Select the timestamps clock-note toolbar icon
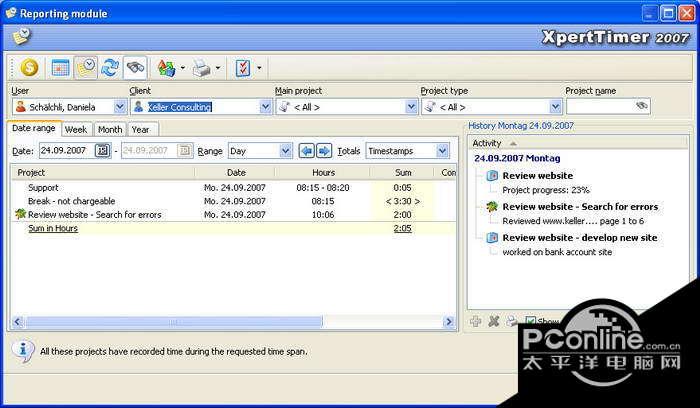Image resolution: width=700 pixels, height=408 pixels. [85, 68]
